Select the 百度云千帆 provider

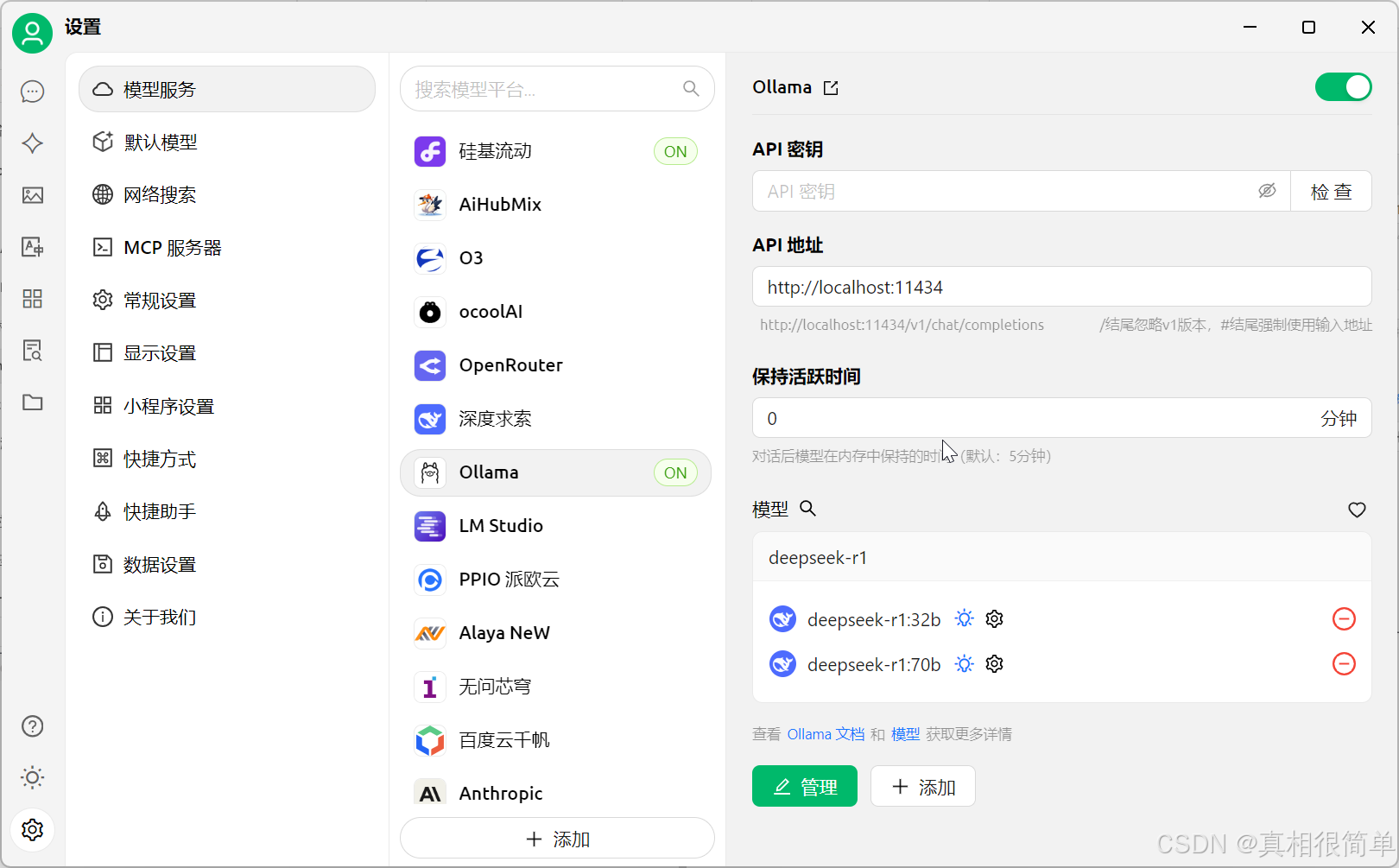point(555,740)
